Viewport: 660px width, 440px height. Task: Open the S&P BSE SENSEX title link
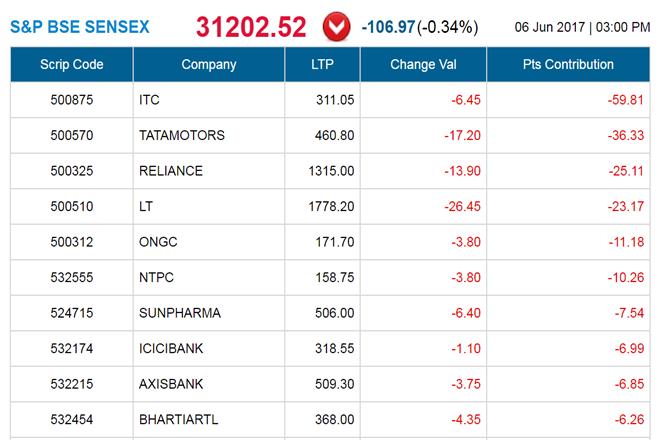[x=80, y=25]
